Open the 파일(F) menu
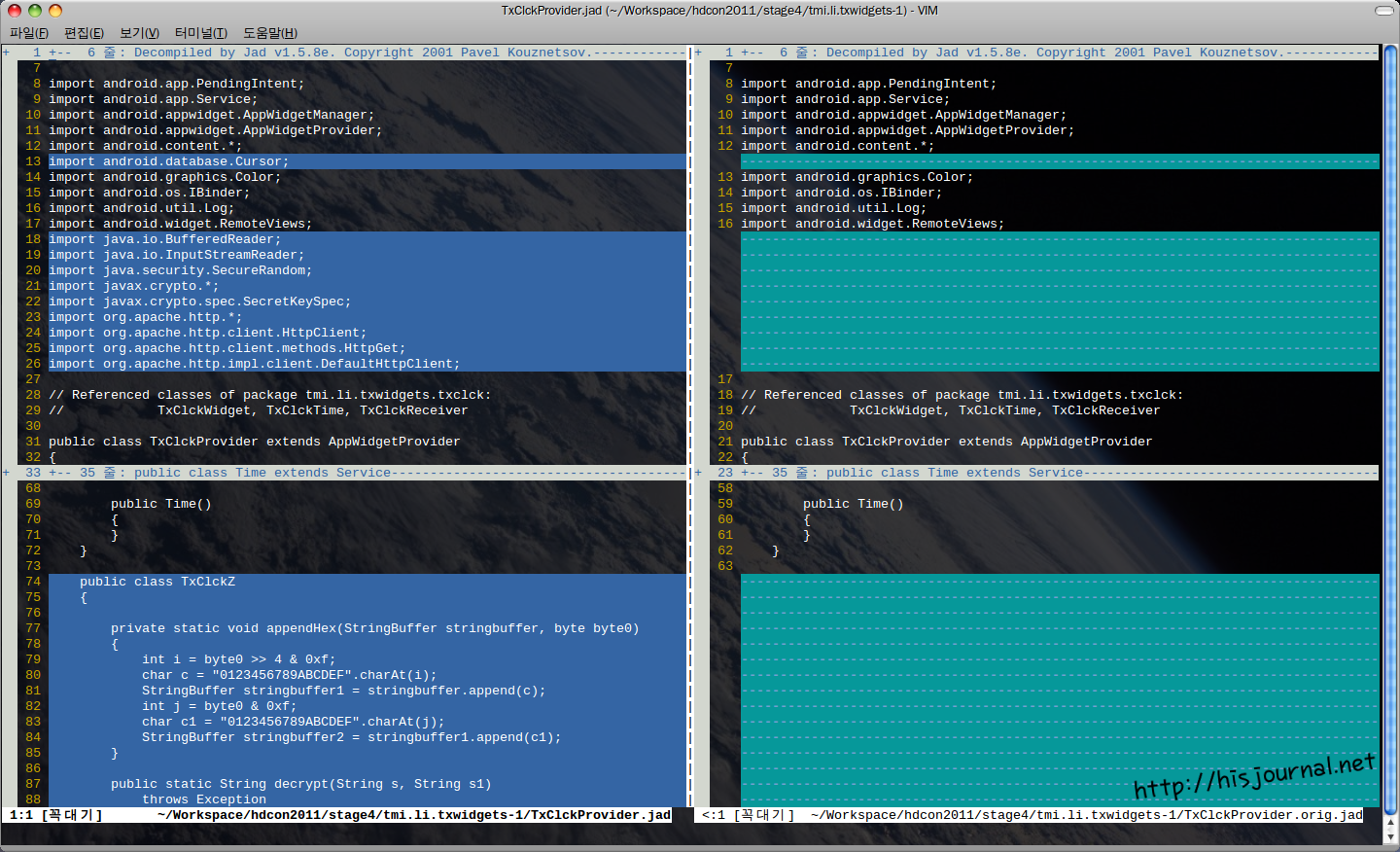Viewport: 1400px width, 852px height. [x=29, y=33]
